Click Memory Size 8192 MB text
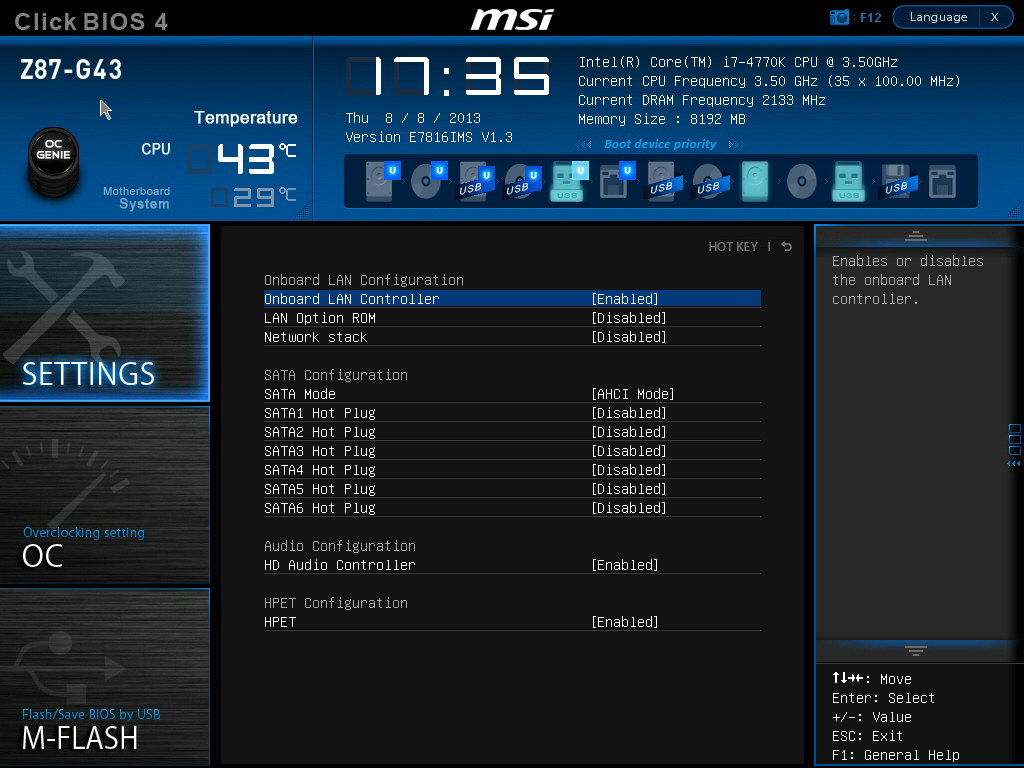The image size is (1024, 768). (x=662, y=119)
